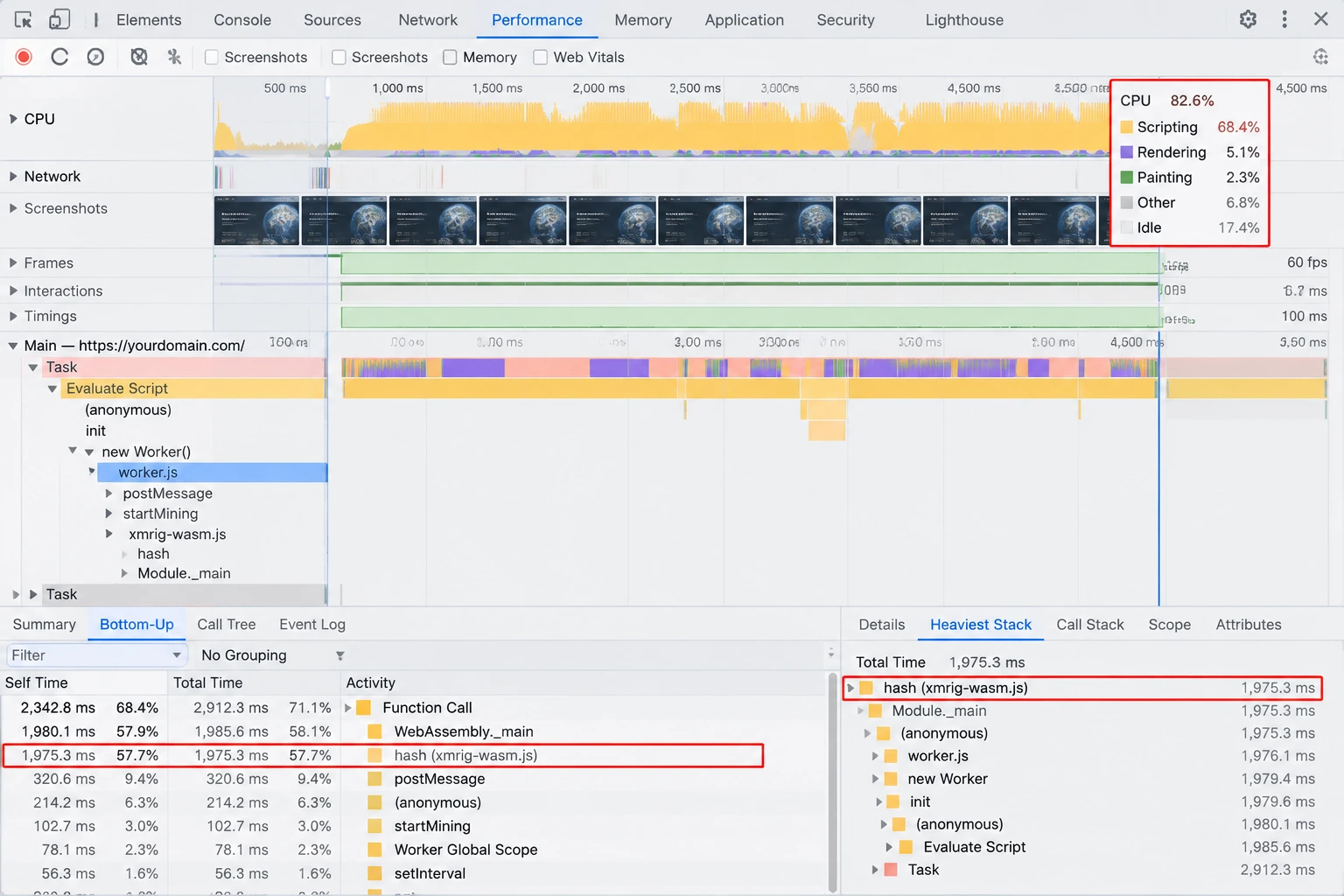Image resolution: width=1344 pixels, height=896 pixels.
Task: Click the yellow icon beside Function Call
Action: tap(364, 708)
